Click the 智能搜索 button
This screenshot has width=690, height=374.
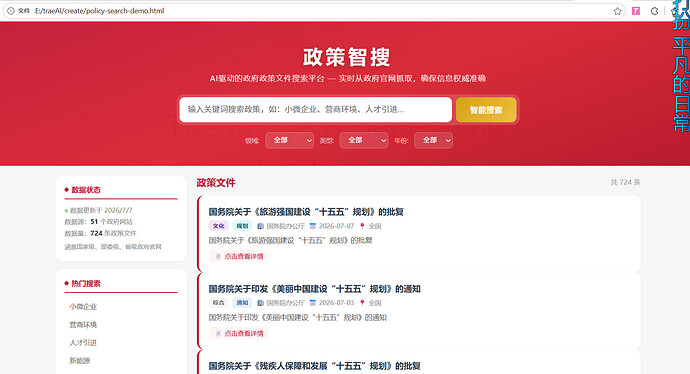(x=486, y=110)
